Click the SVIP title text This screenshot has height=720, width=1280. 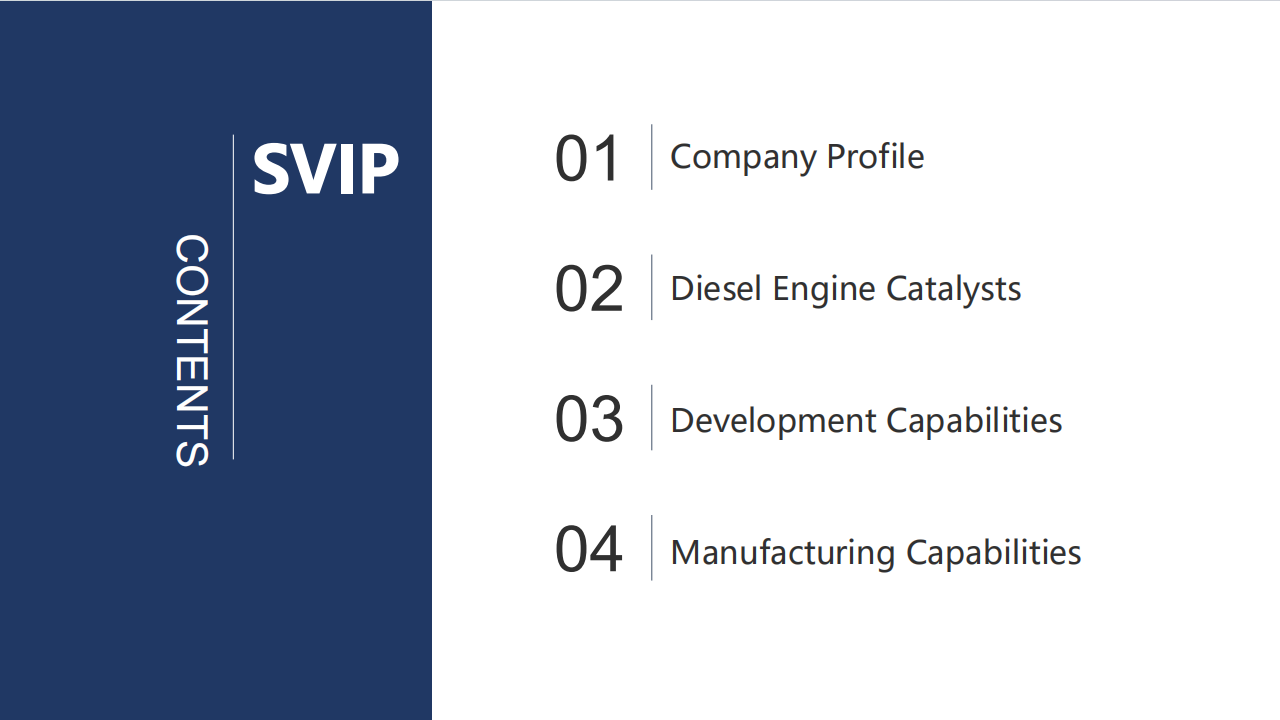point(326,169)
